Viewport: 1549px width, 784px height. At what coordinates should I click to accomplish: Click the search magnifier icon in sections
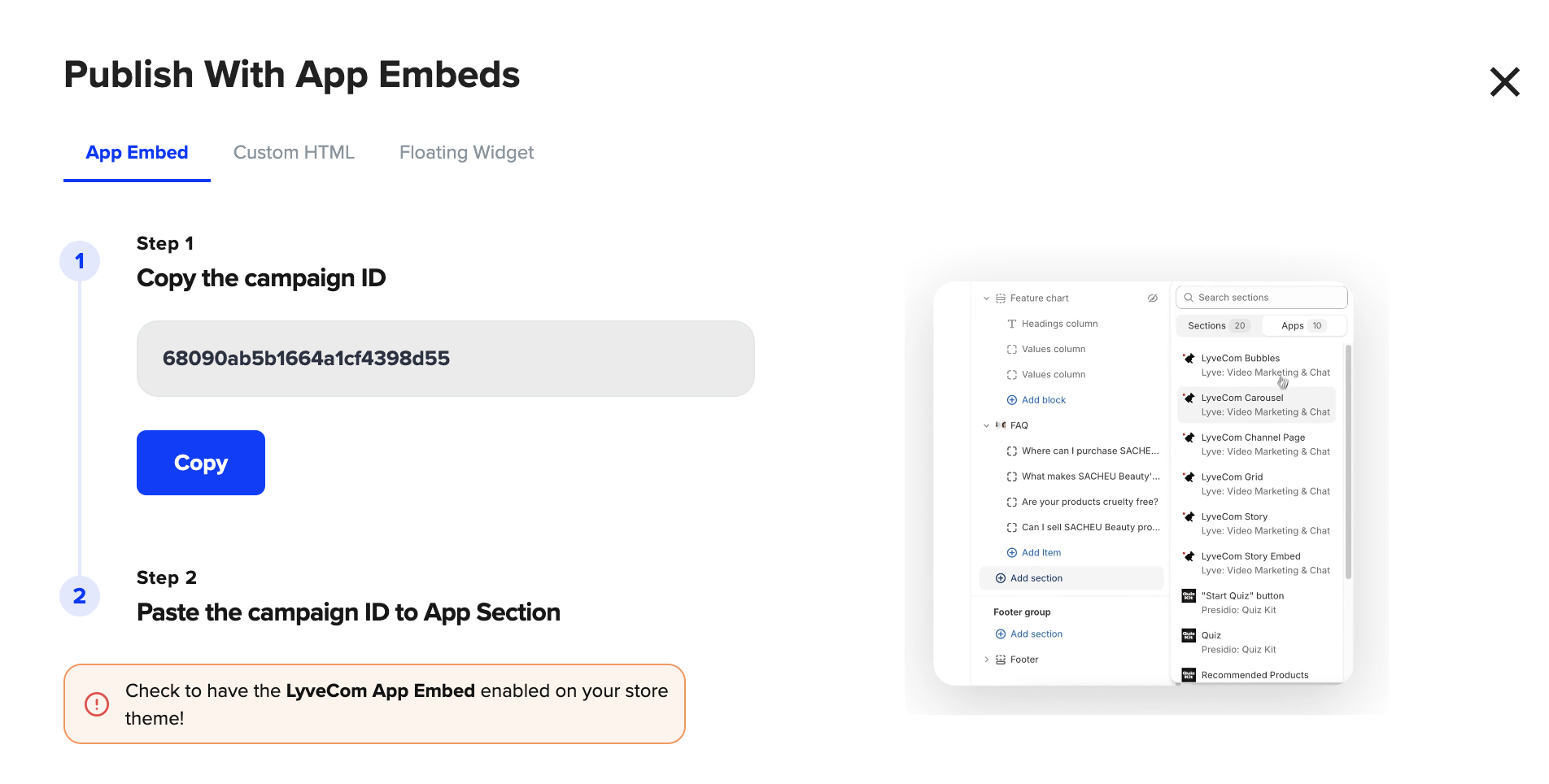pyautogui.click(x=1189, y=298)
